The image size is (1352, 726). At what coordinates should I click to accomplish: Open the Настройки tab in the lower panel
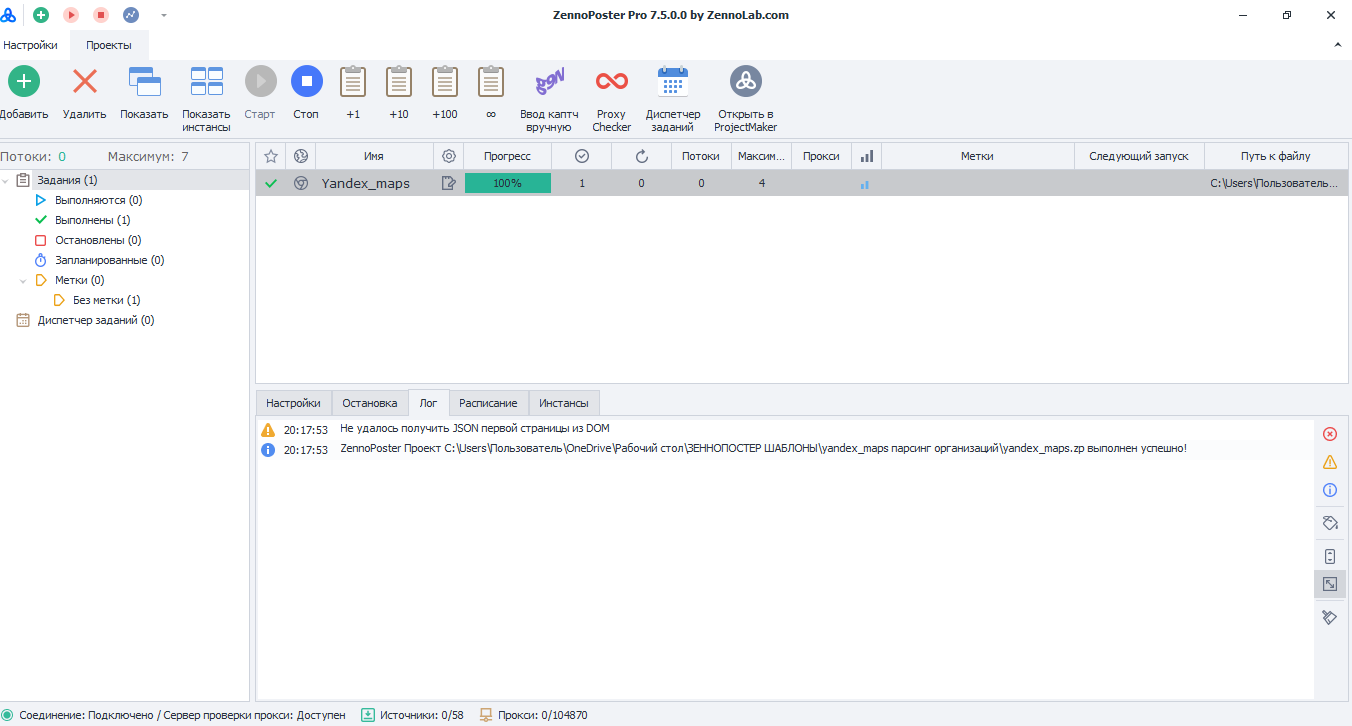point(293,403)
